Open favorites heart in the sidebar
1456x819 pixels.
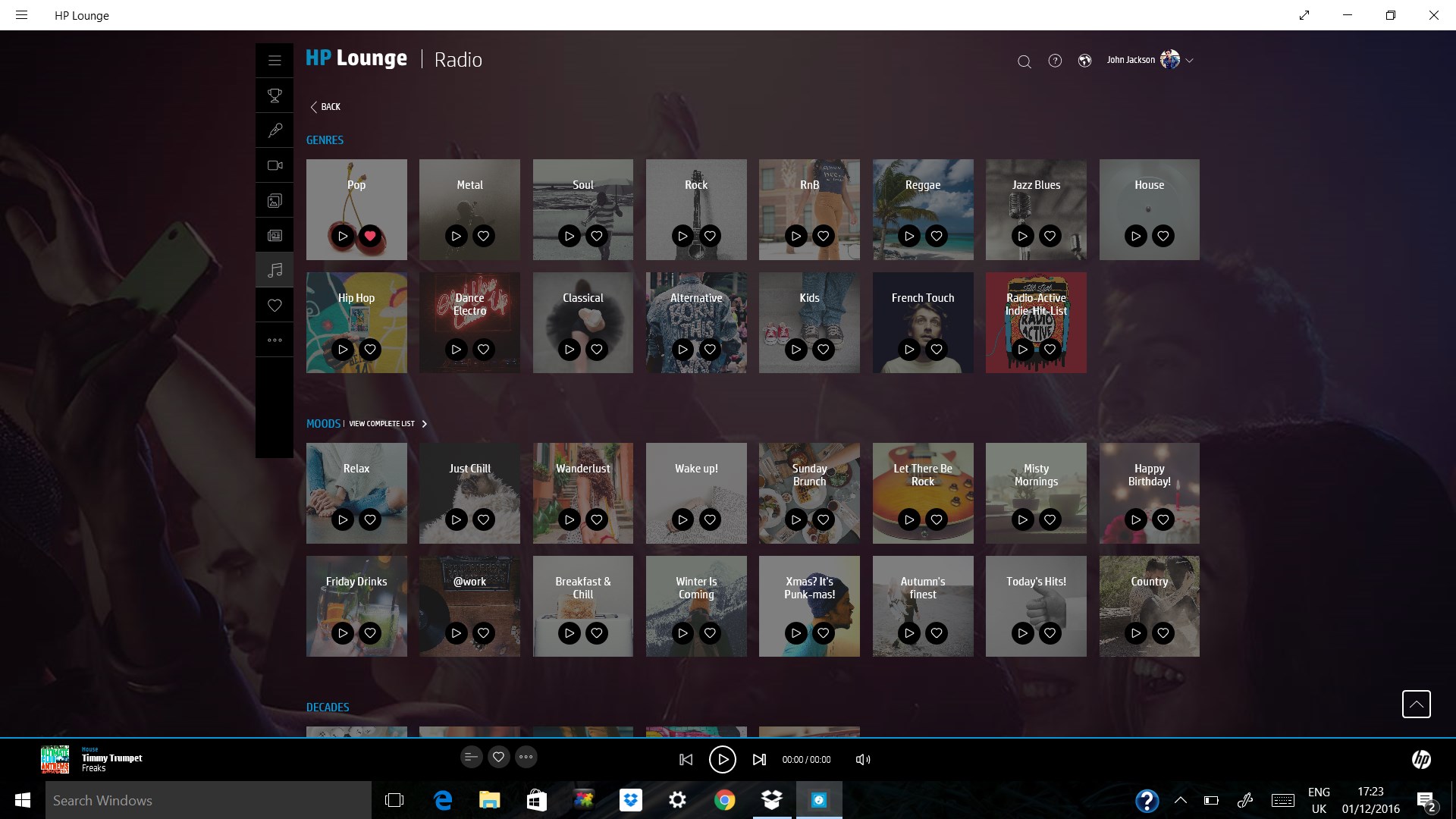tap(275, 305)
